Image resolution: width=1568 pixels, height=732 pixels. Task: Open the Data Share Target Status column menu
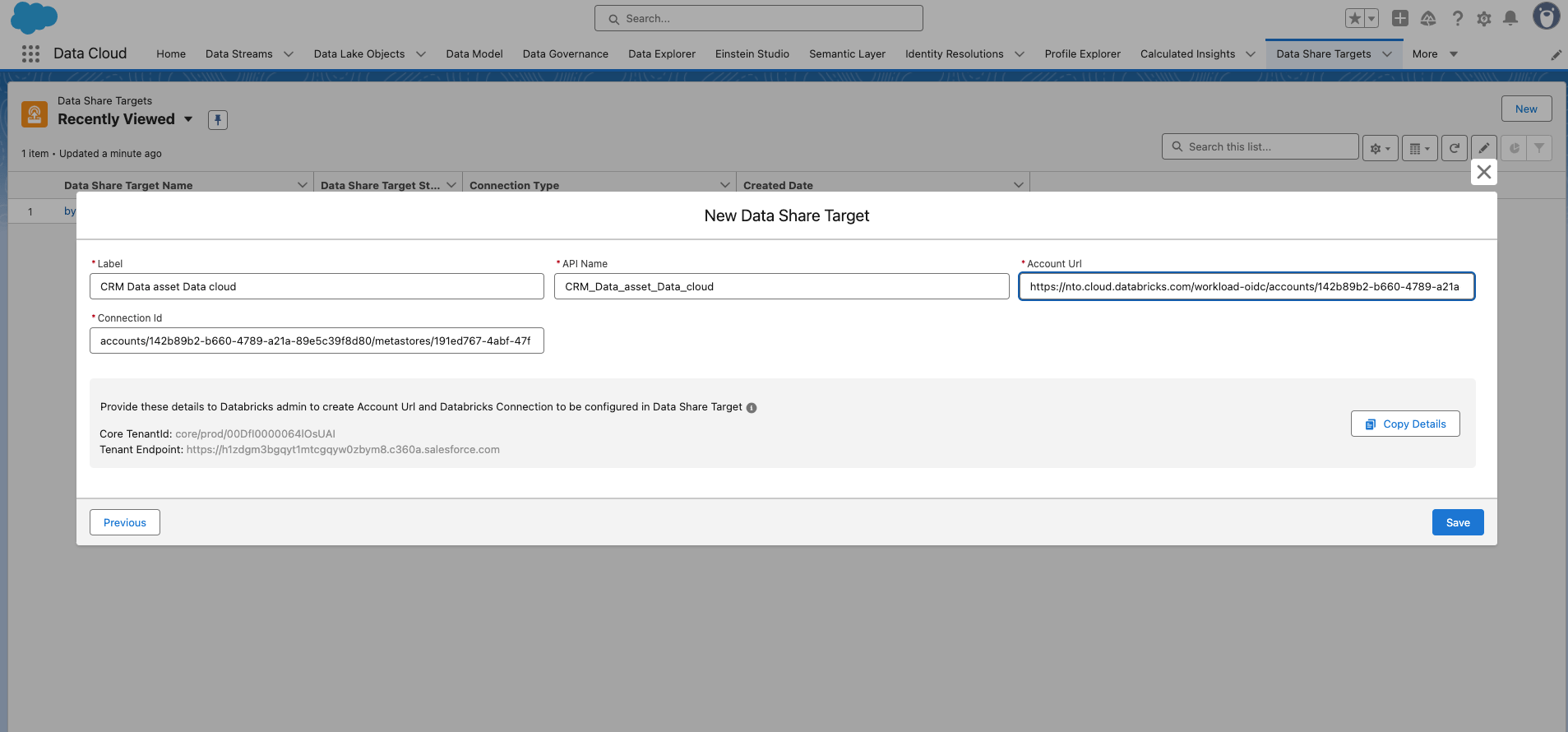[451, 185]
